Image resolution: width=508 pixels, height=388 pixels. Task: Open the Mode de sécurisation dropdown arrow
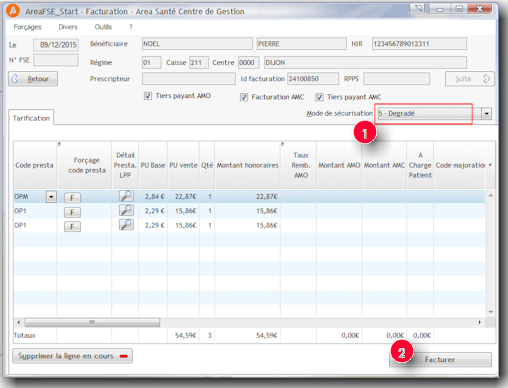click(x=486, y=114)
